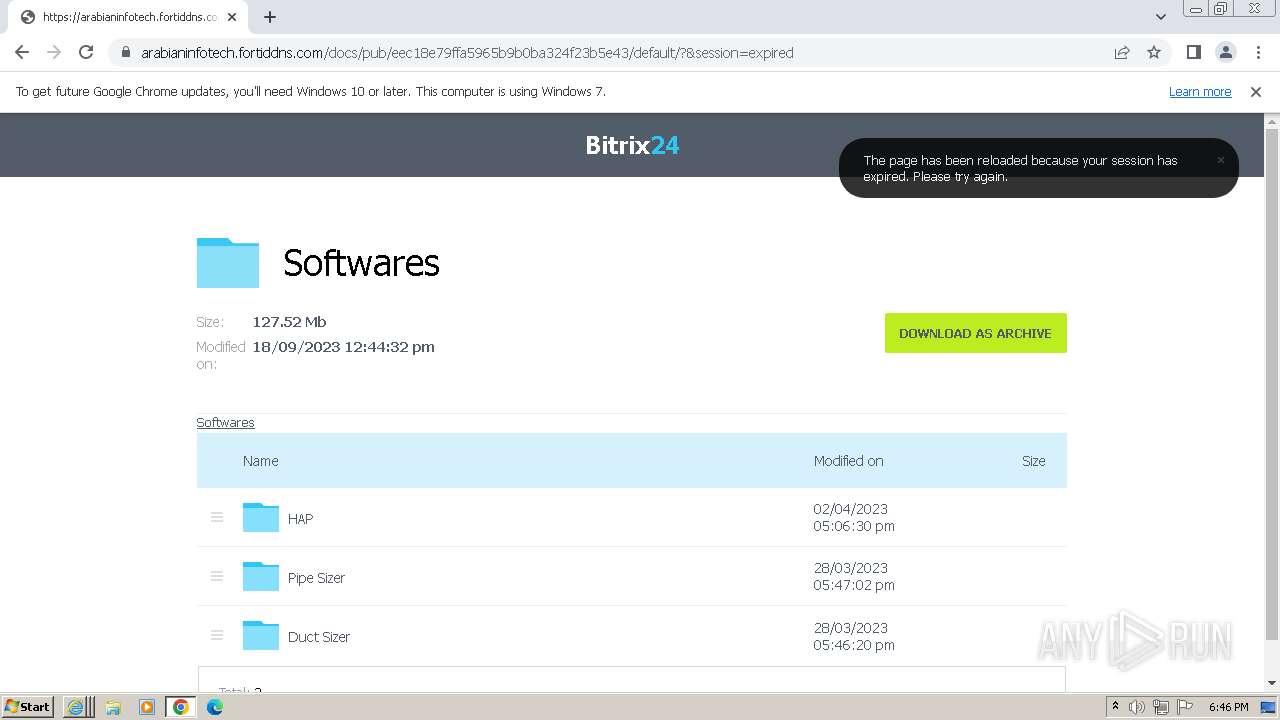Screen dimensions: 1280x720
Task: Click the 6:46 PM taskbar clock
Action: click(1228, 707)
